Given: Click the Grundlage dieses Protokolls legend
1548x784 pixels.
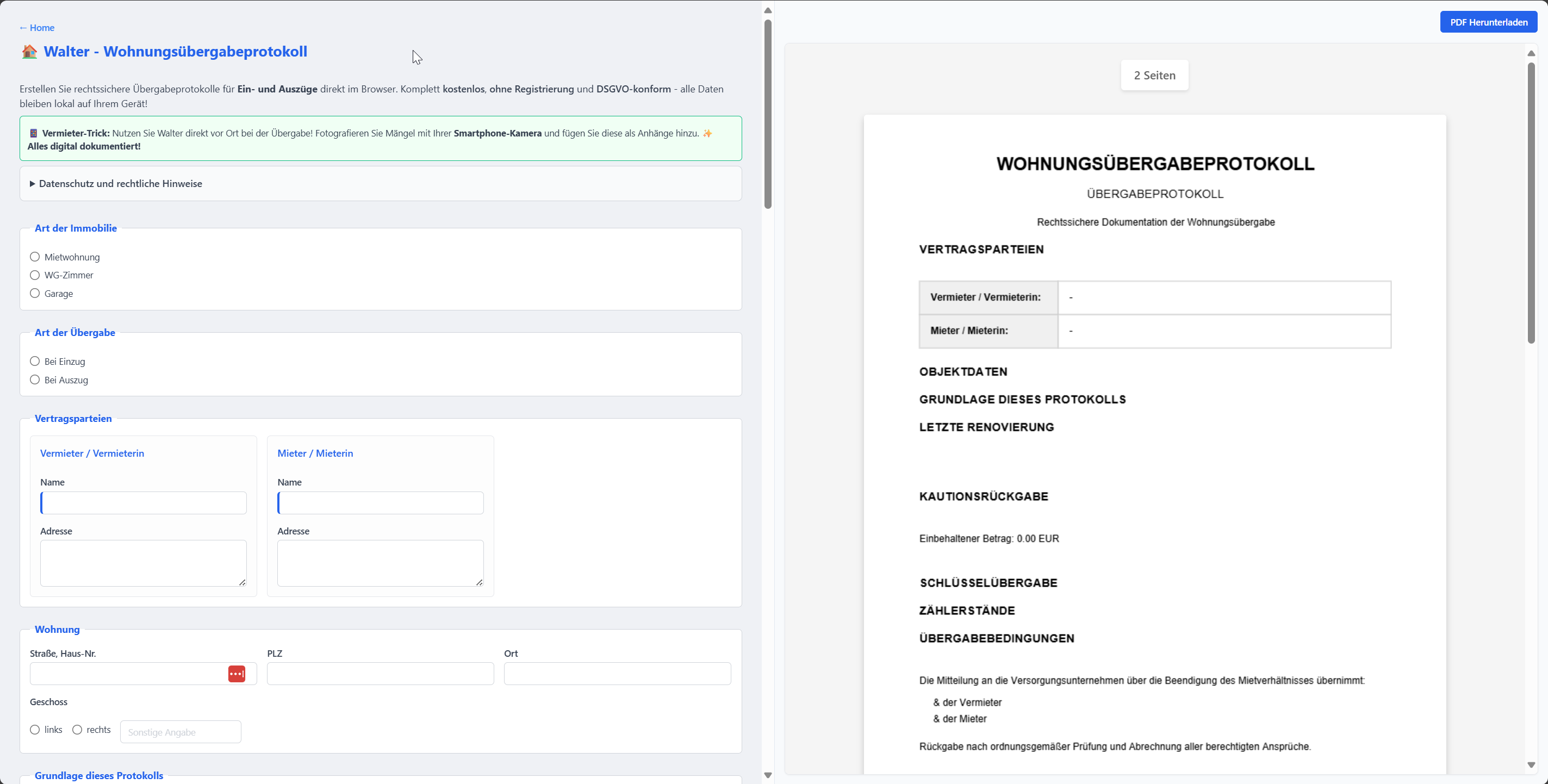Looking at the screenshot, I should tap(99, 776).
